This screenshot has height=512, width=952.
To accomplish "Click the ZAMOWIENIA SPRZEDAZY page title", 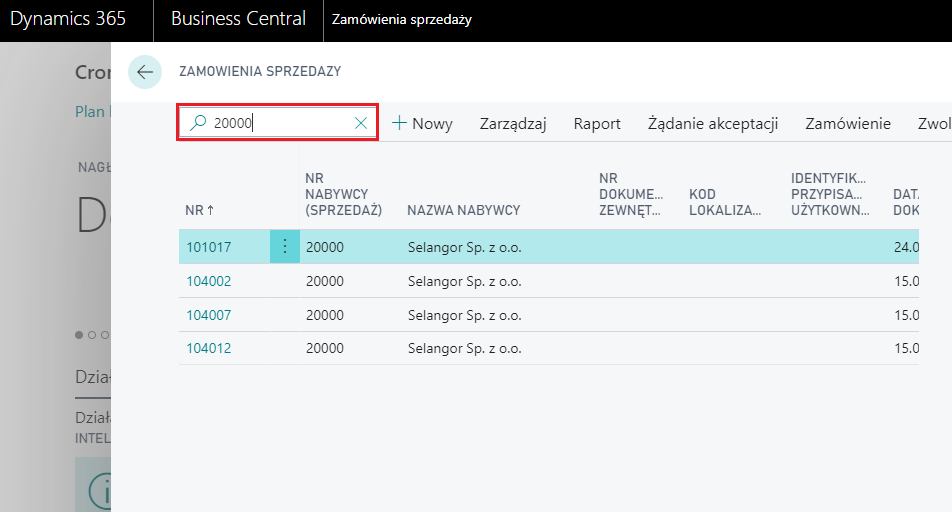I will click(260, 71).
